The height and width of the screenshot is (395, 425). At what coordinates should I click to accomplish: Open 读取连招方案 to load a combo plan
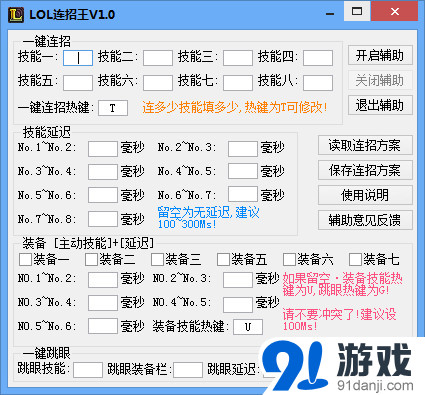pos(365,145)
